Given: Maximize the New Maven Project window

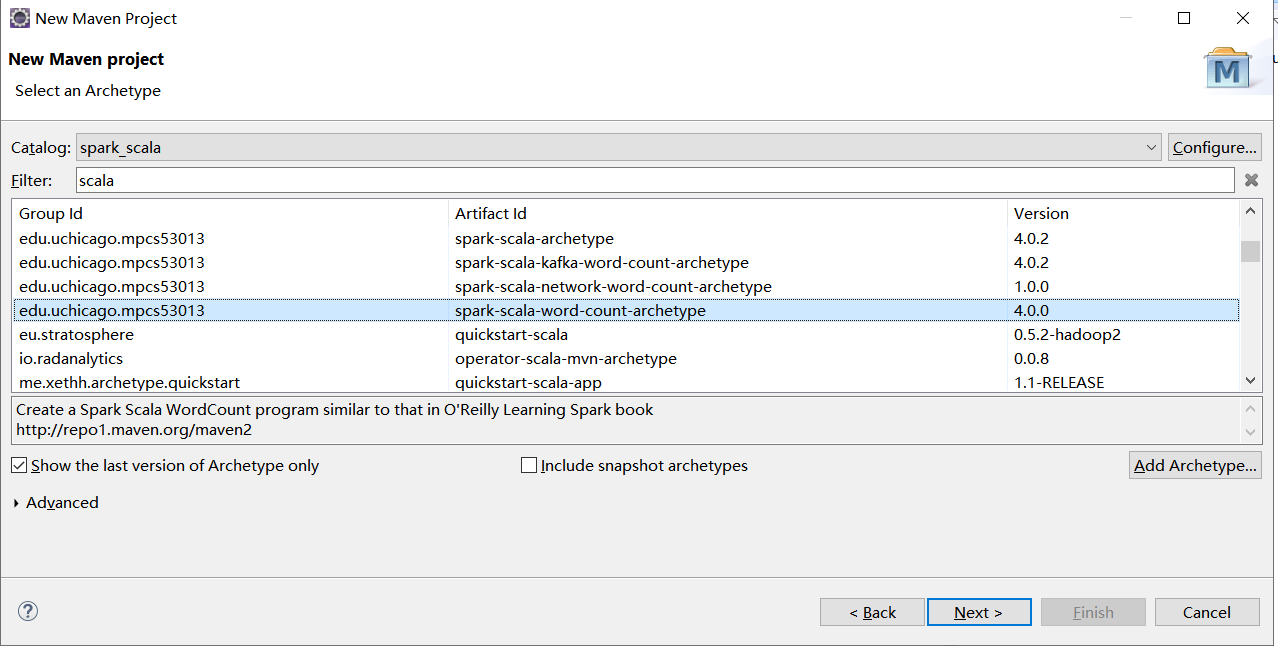Looking at the screenshot, I should pos(1184,18).
